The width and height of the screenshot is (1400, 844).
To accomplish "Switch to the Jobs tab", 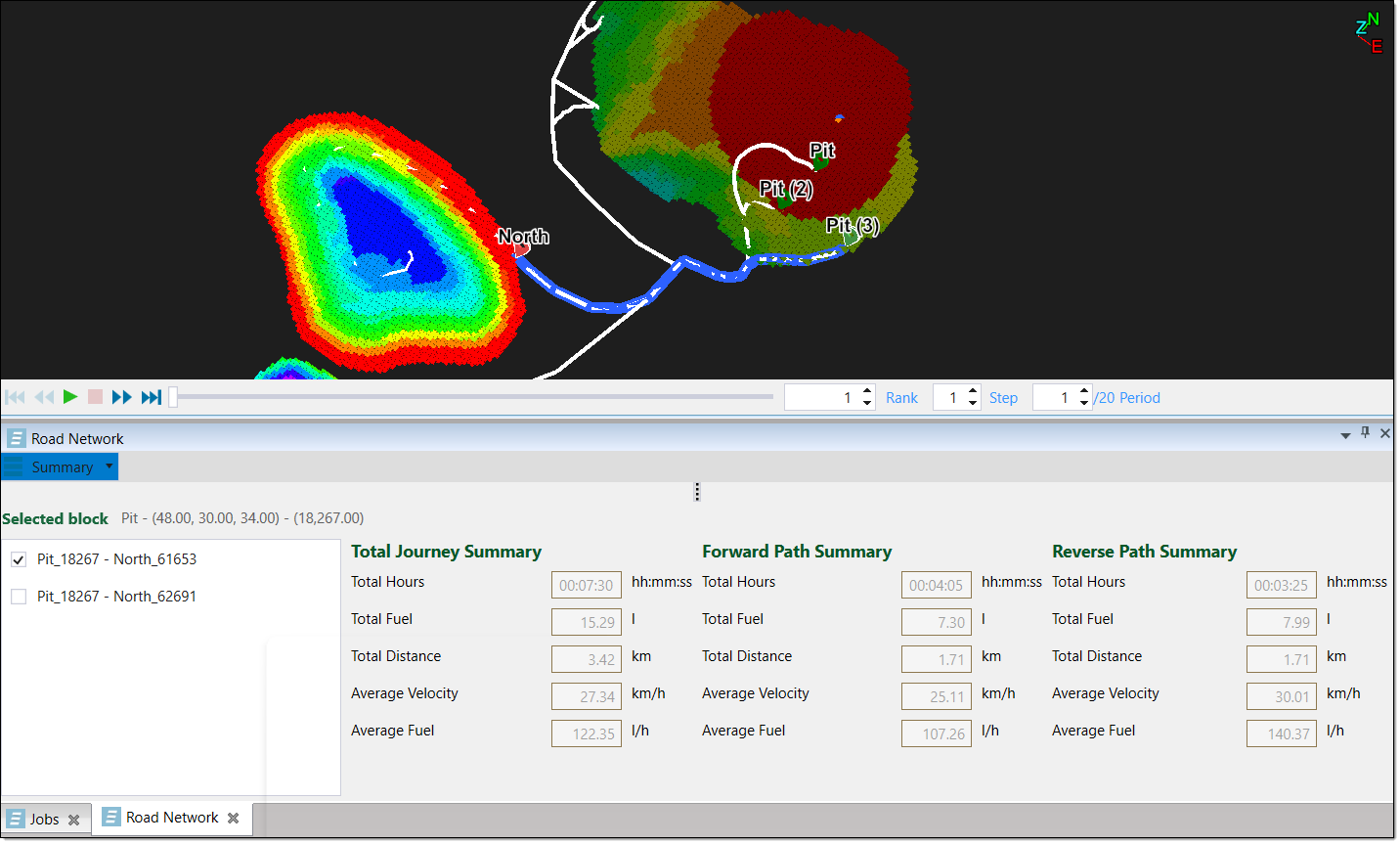I will [x=44, y=820].
